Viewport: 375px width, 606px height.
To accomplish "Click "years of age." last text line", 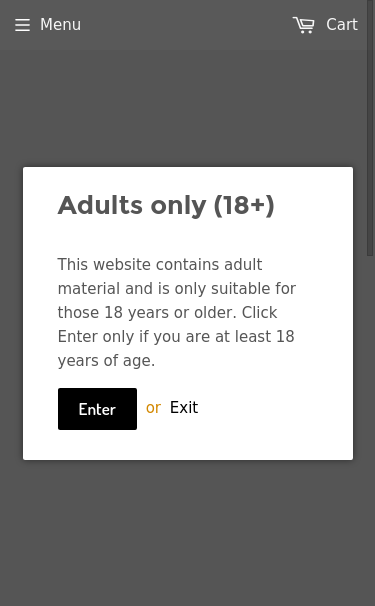I will (x=106, y=361).
